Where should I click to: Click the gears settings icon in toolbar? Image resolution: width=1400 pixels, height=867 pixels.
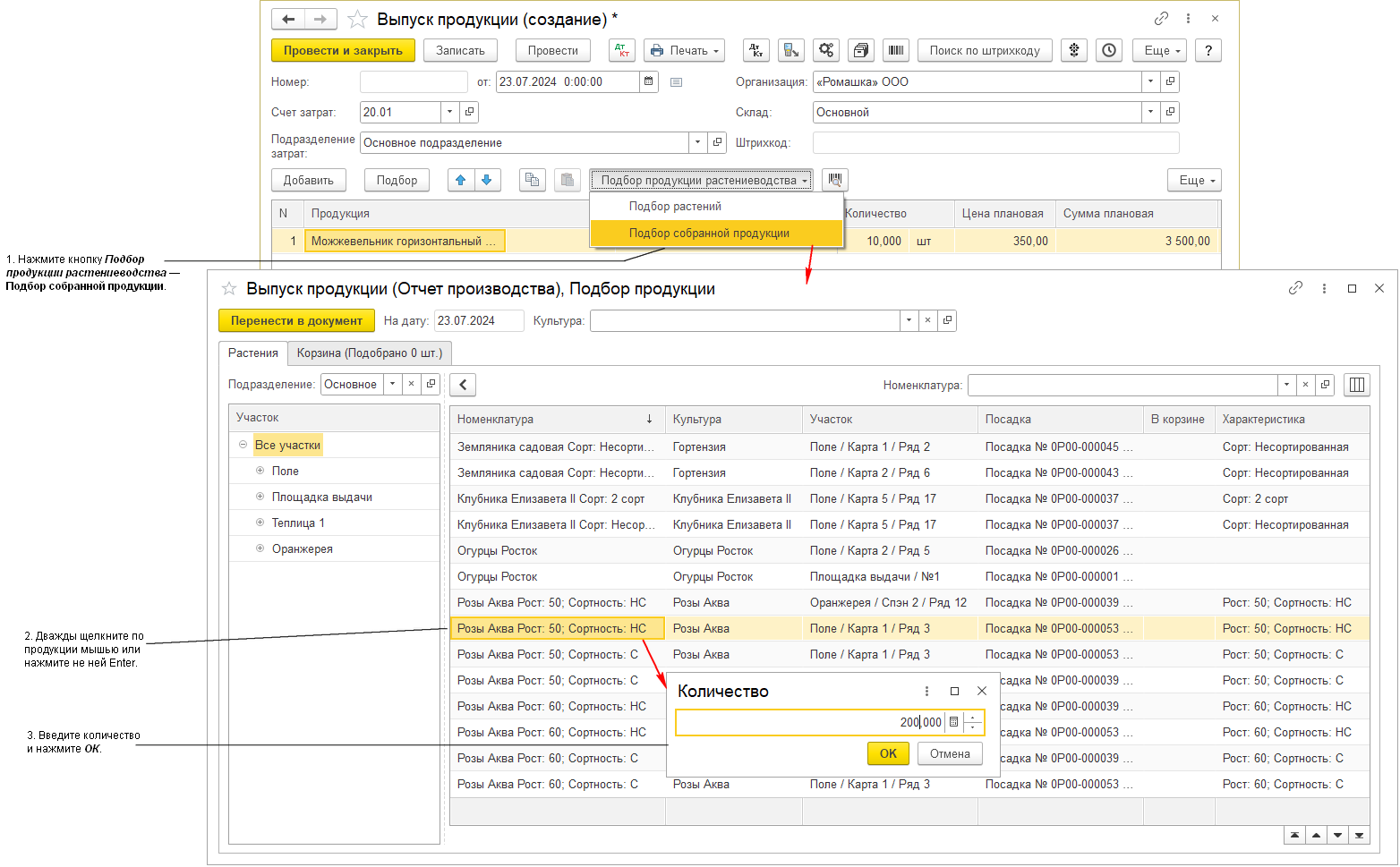click(825, 51)
